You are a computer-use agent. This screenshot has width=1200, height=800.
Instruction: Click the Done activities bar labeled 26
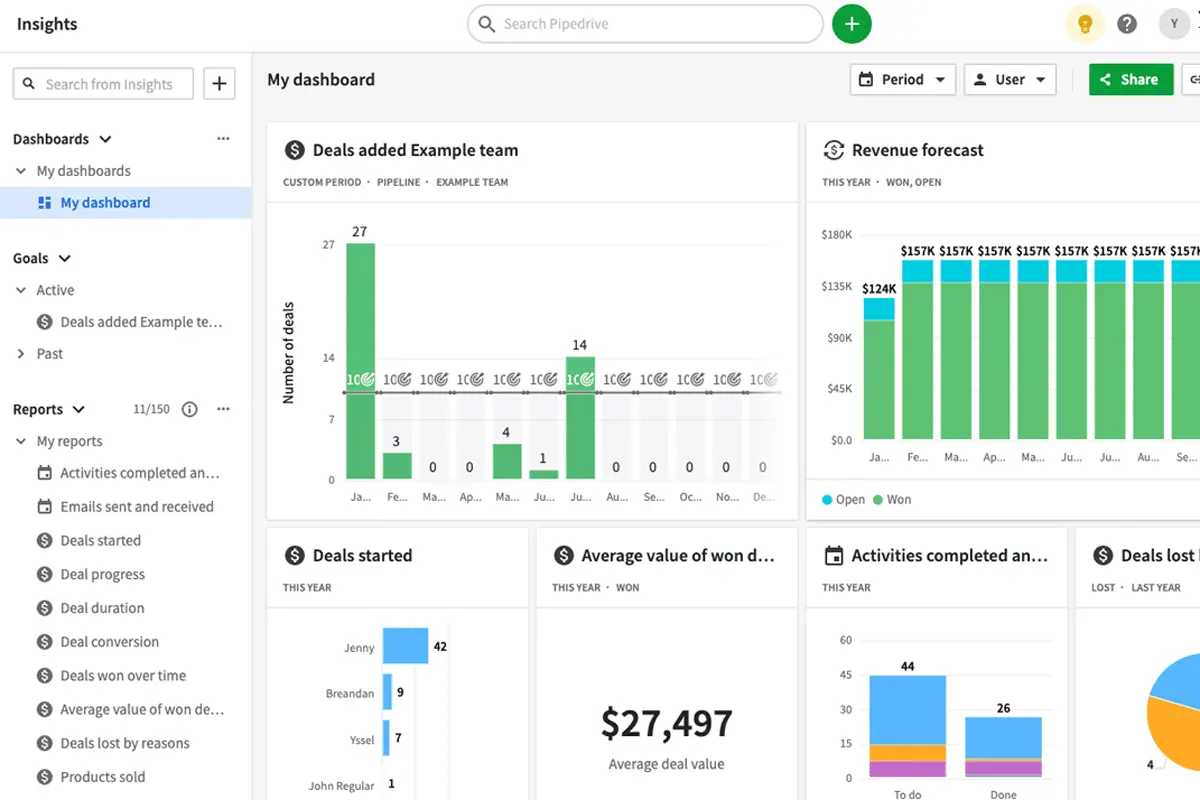coord(1003,747)
